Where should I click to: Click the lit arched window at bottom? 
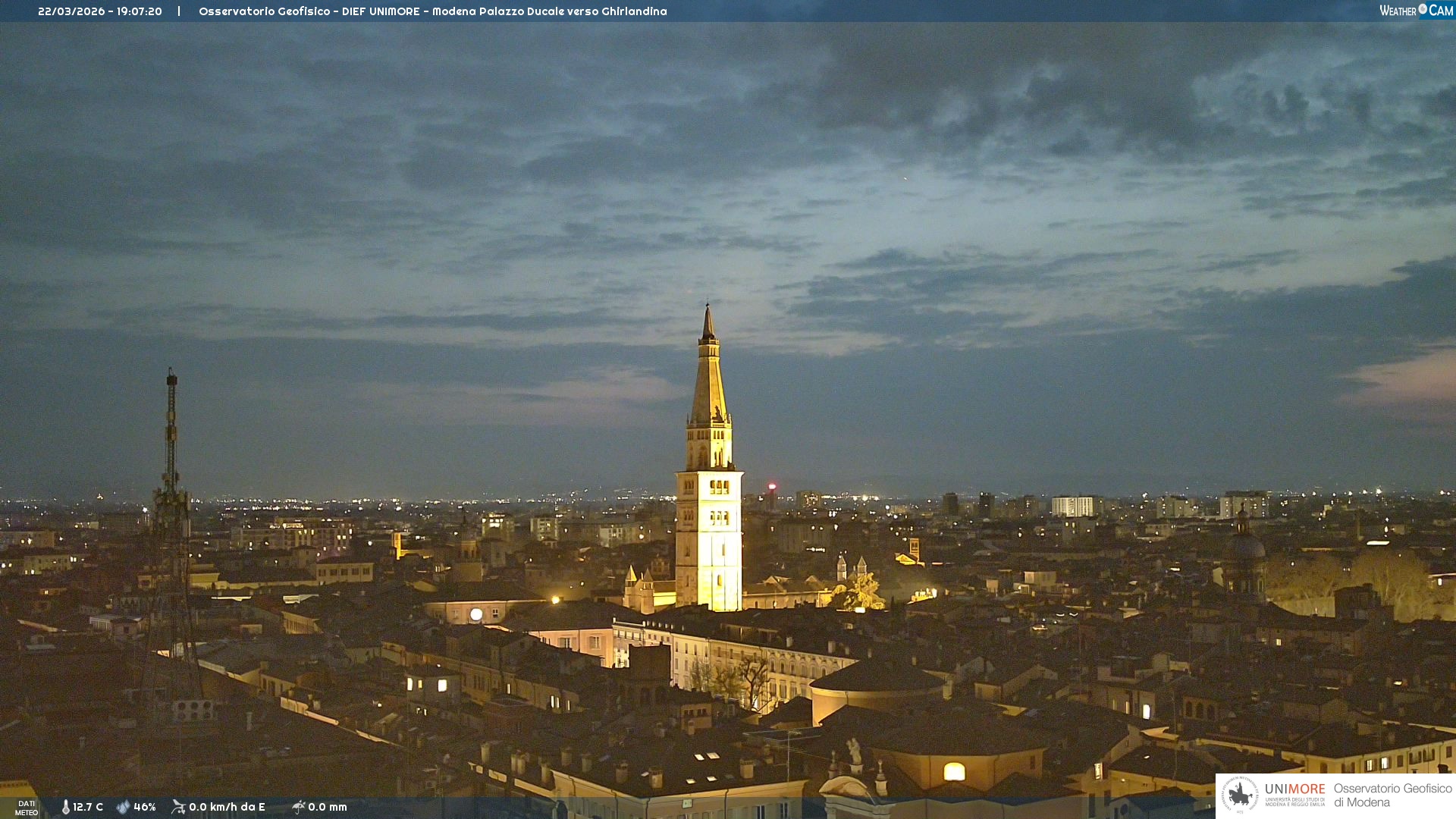click(954, 772)
